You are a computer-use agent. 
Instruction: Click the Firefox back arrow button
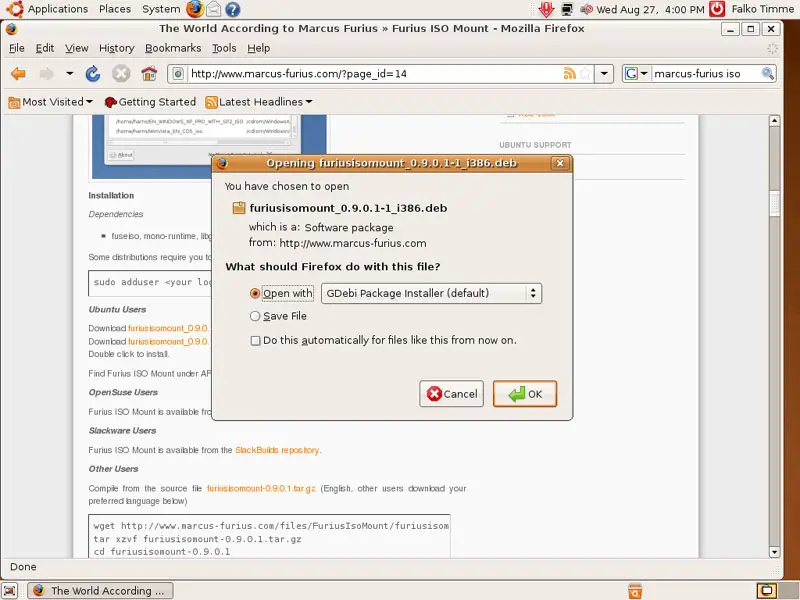pyautogui.click(x=18, y=74)
